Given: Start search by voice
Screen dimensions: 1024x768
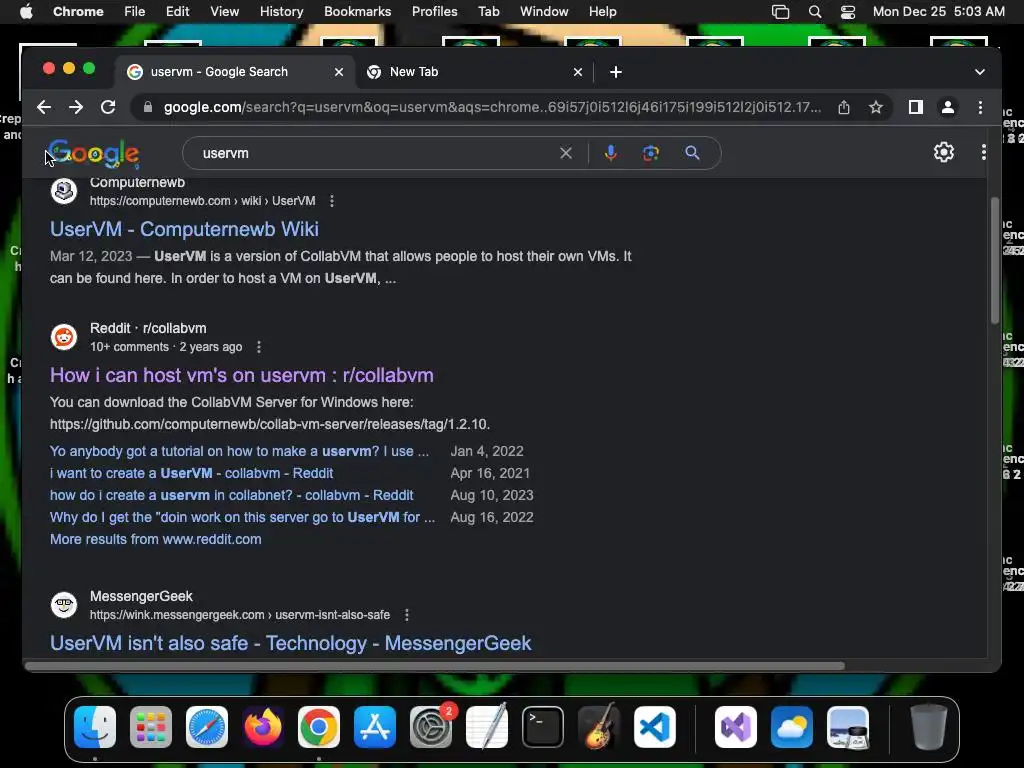Looking at the screenshot, I should tap(611, 153).
